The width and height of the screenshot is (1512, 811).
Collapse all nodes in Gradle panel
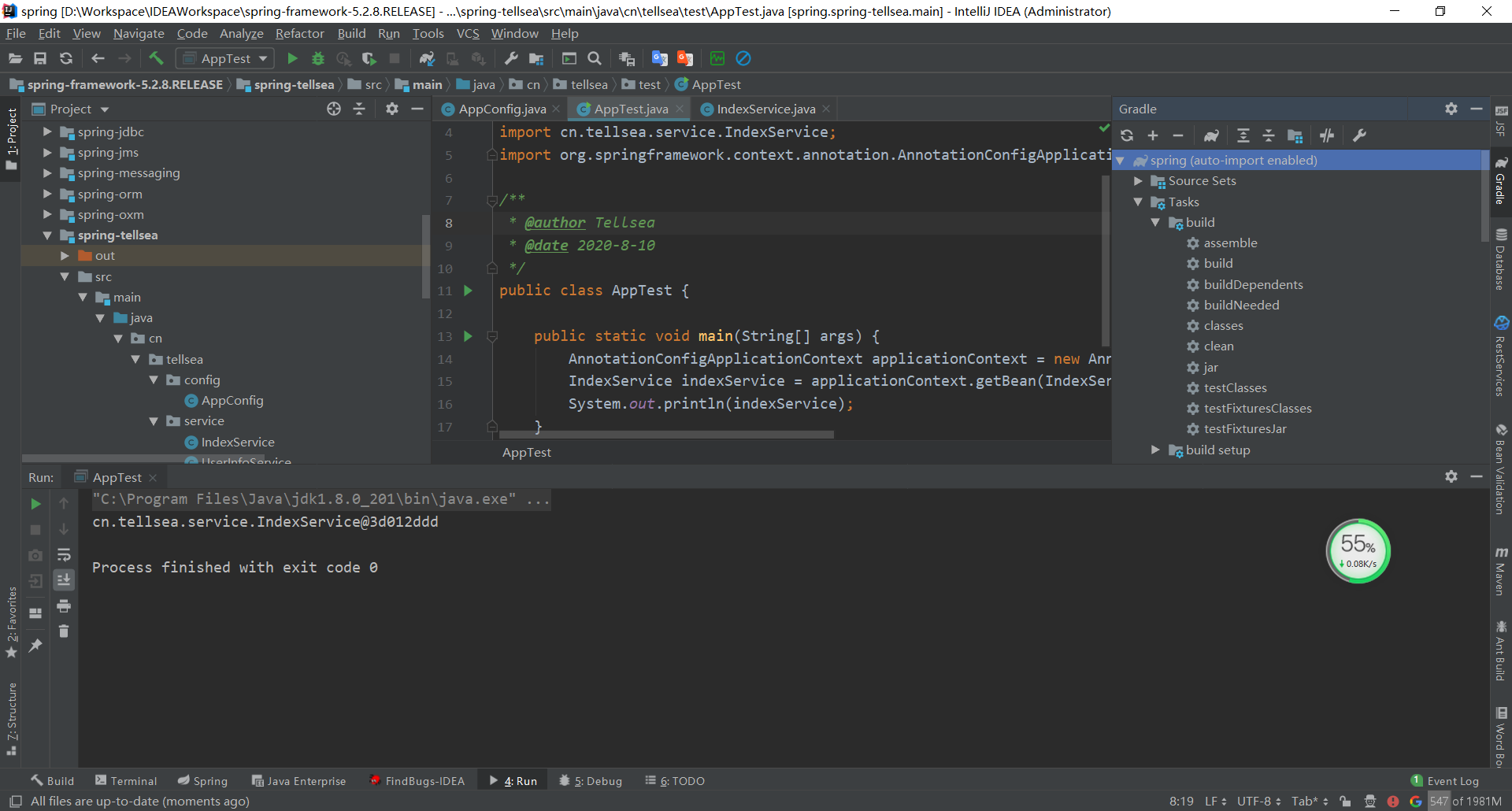tap(1269, 135)
